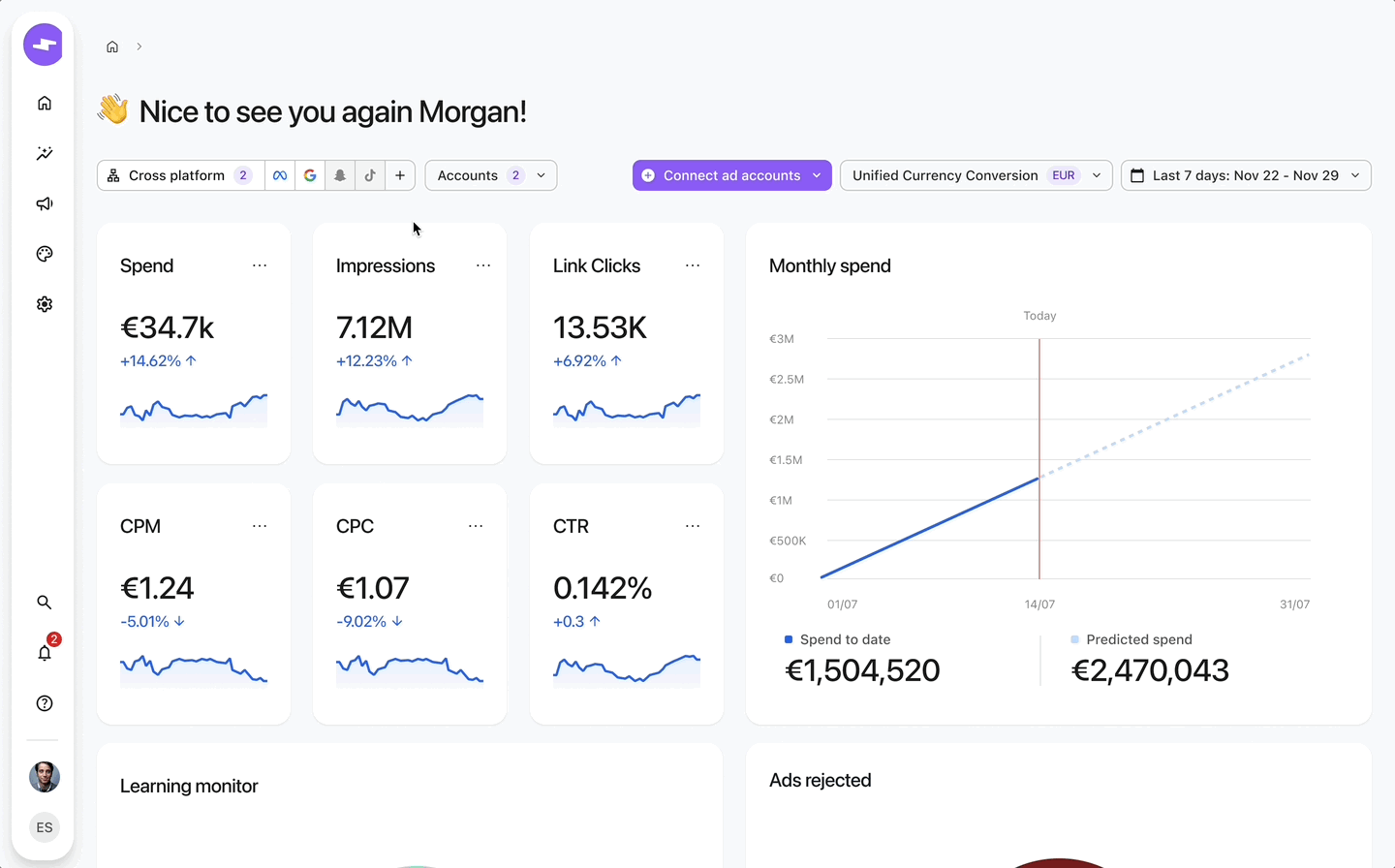The height and width of the screenshot is (868, 1395).
Task: Click the €1,504,520 spend to date figure
Action: pyautogui.click(x=862, y=670)
